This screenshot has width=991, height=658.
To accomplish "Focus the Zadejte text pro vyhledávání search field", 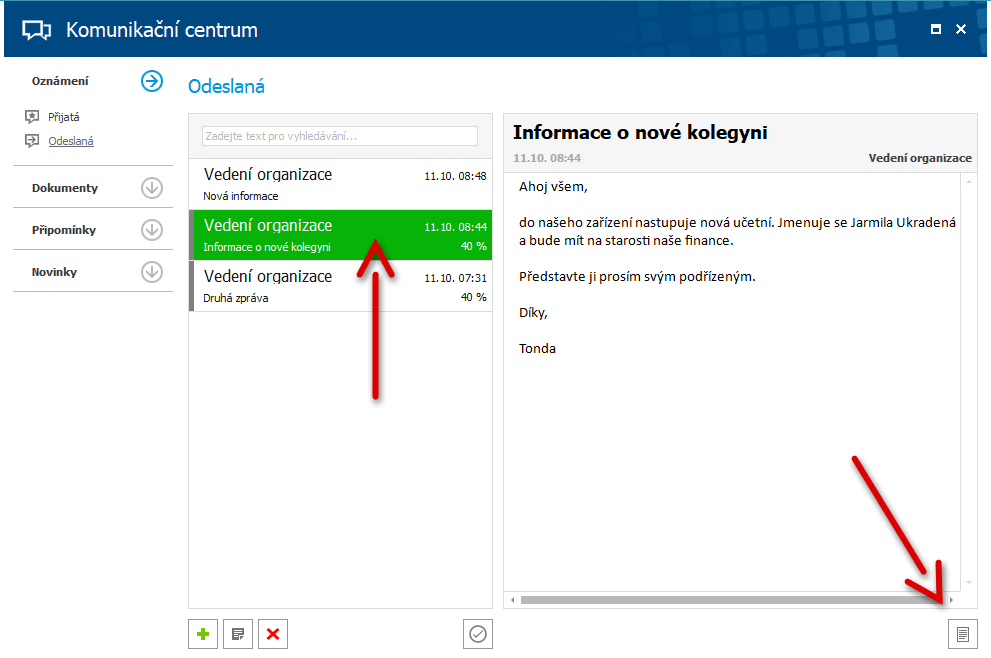I will (x=340, y=136).
